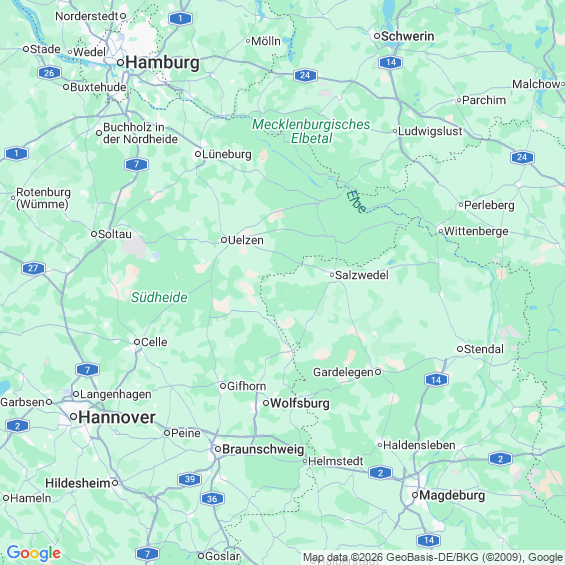Click the Südheide nature park label
Viewport: 565px width, 565px height.
159,297
